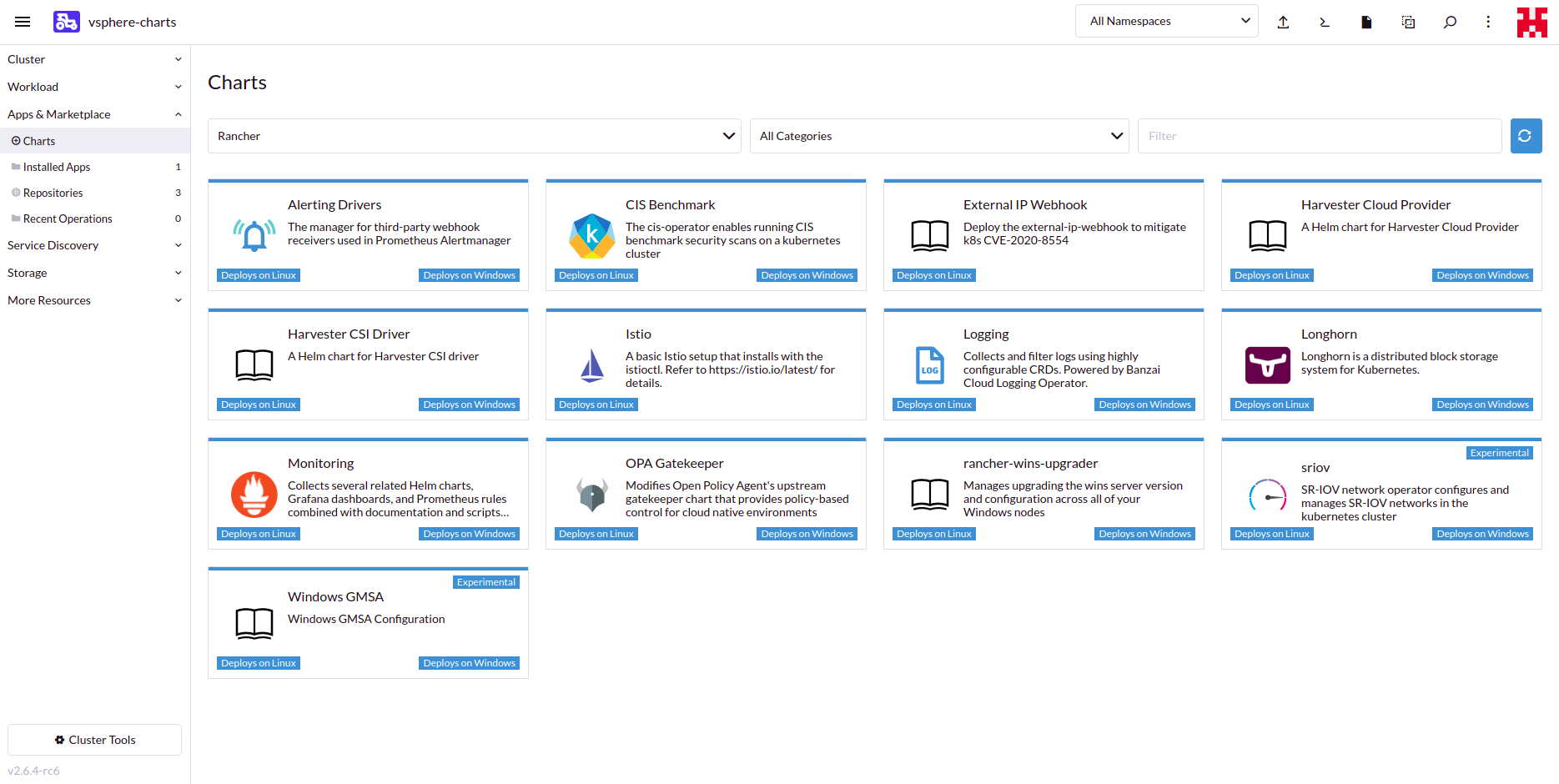Click Deploys on Linux tag on Istio

pos(596,405)
